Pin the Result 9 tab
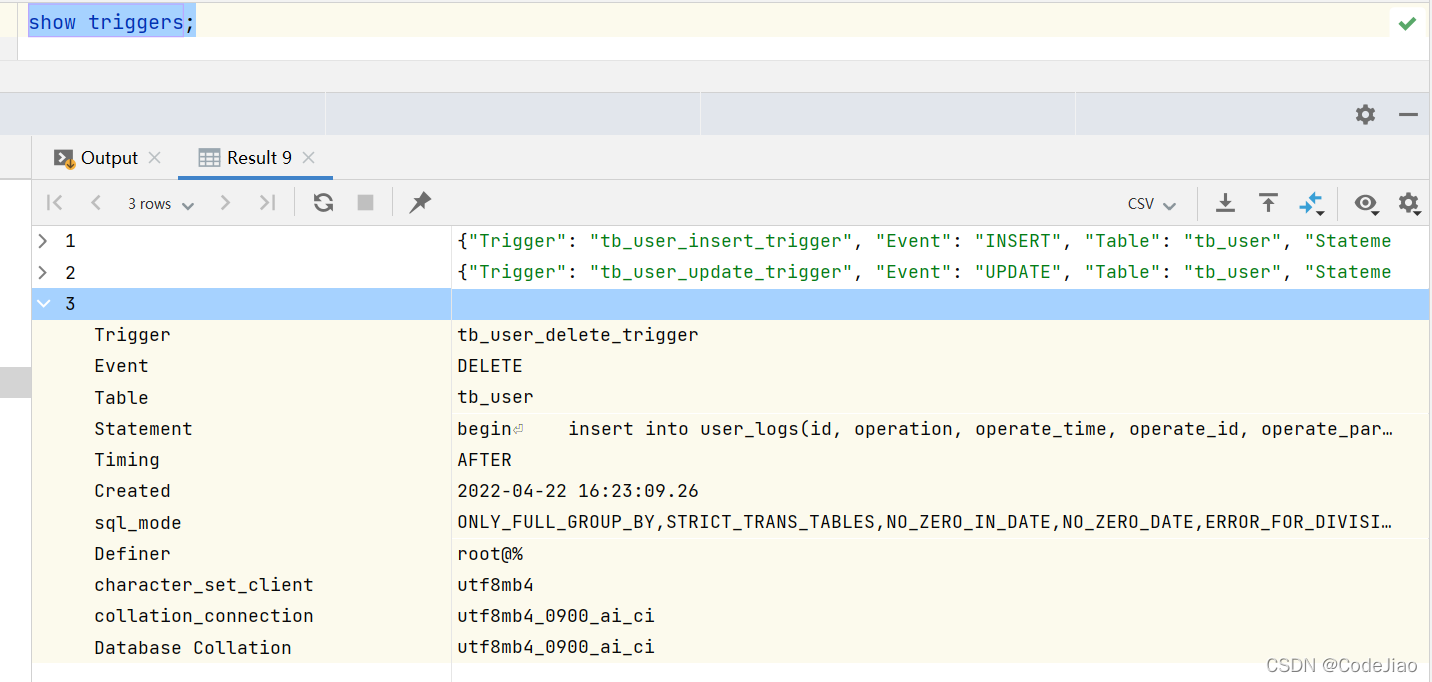This screenshot has height=682, width=1432. tap(420, 203)
